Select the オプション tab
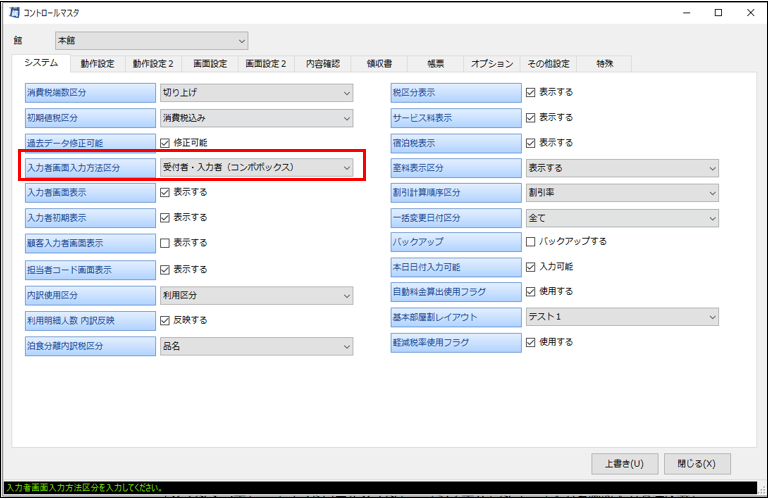 (491, 64)
